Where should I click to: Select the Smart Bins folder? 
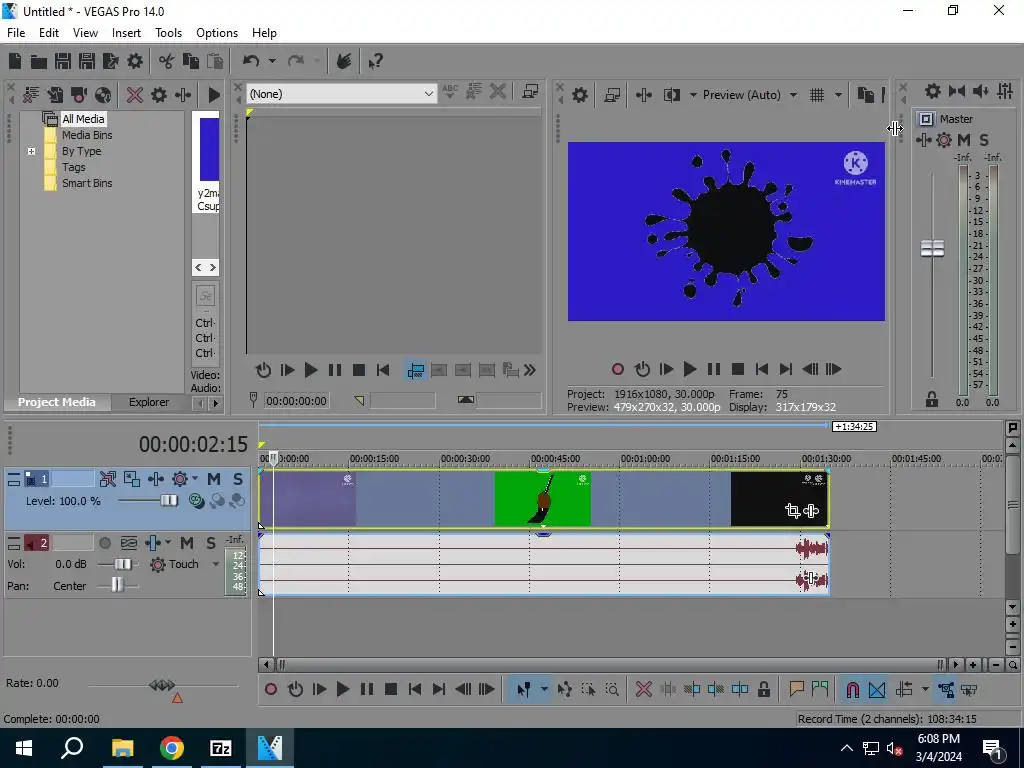coord(87,183)
